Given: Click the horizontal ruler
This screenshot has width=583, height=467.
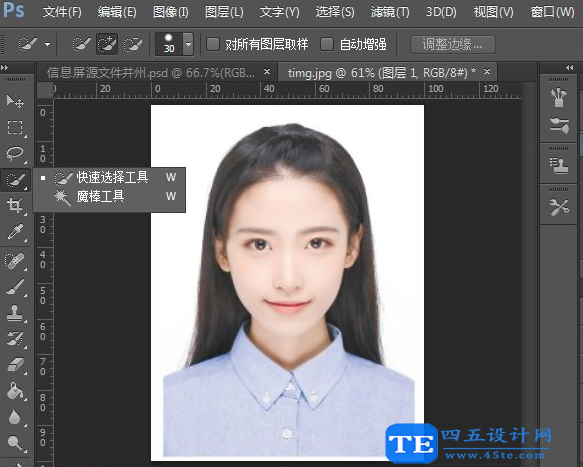Looking at the screenshot, I should pos(287,90).
